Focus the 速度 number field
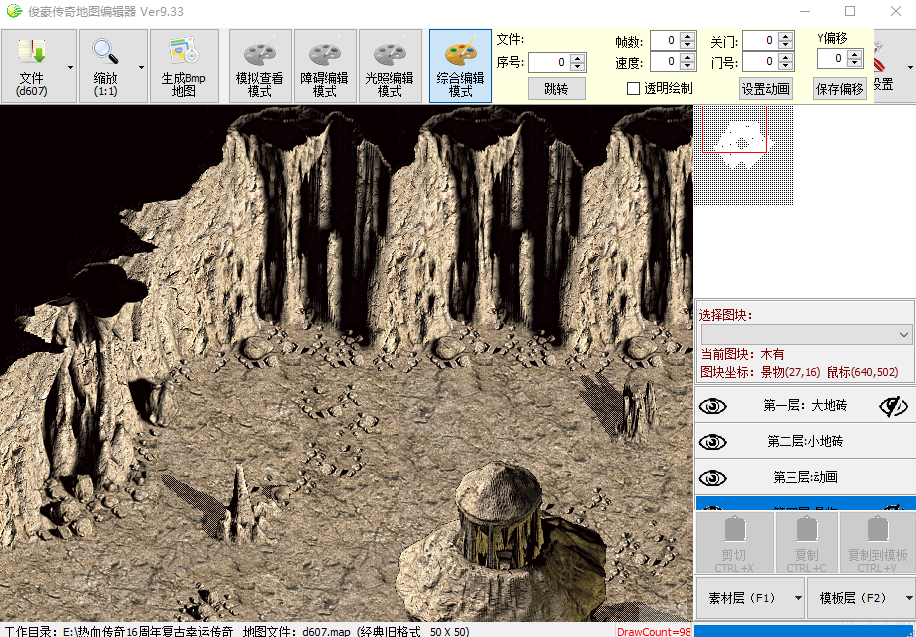 point(665,61)
